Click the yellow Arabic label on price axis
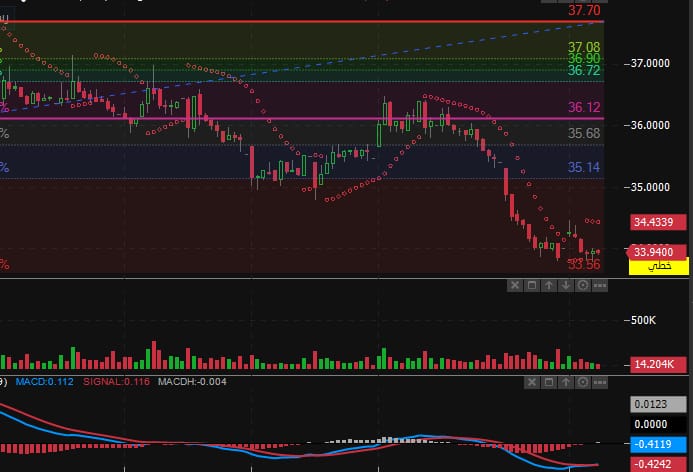 point(660,268)
